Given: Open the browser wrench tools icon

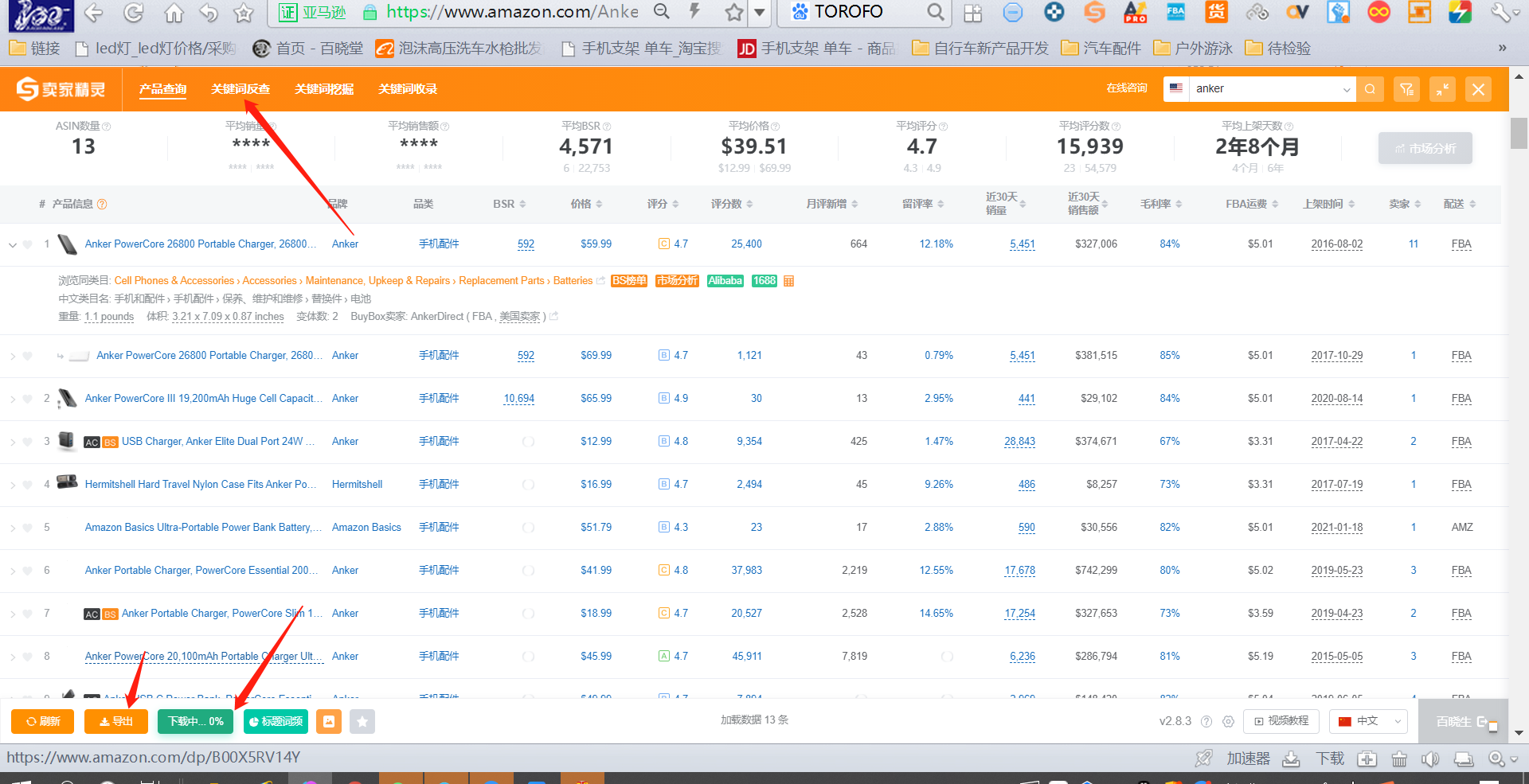Looking at the screenshot, I should tap(1500, 12).
